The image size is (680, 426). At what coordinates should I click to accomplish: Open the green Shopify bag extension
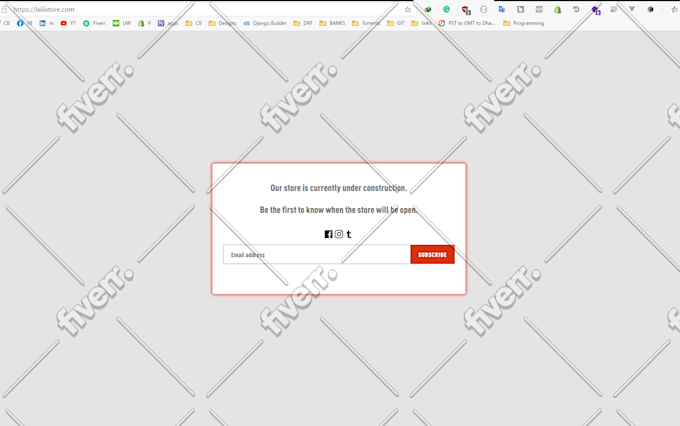coord(558,9)
